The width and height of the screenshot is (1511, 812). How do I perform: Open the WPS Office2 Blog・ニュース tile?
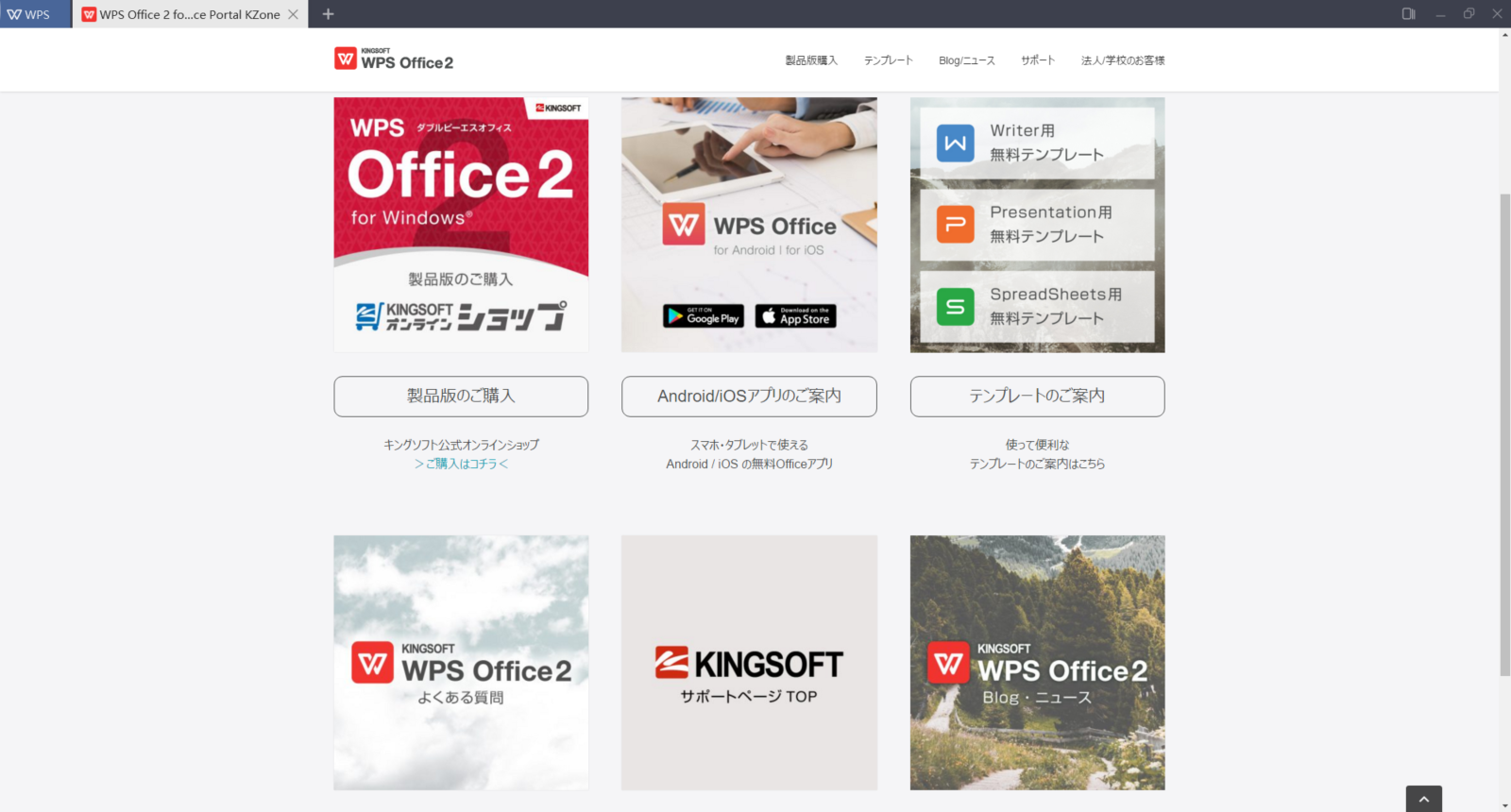coord(1037,663)
